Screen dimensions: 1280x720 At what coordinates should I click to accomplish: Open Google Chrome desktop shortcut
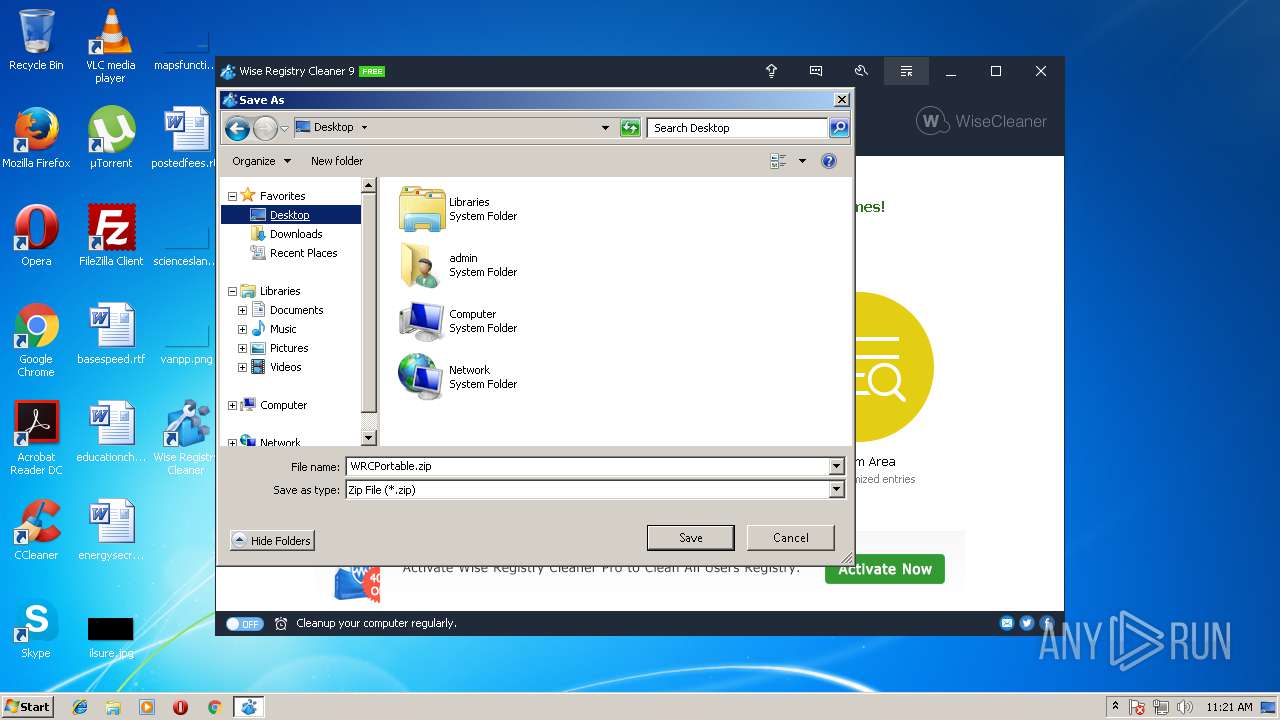36,340
